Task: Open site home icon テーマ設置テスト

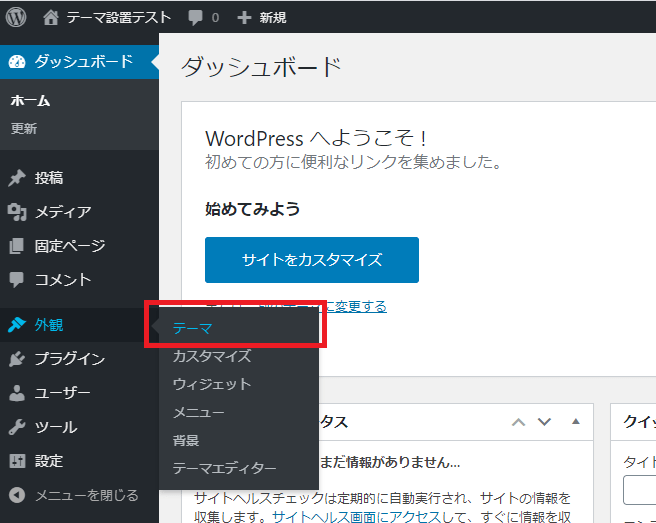Action: tap(51, 17)
